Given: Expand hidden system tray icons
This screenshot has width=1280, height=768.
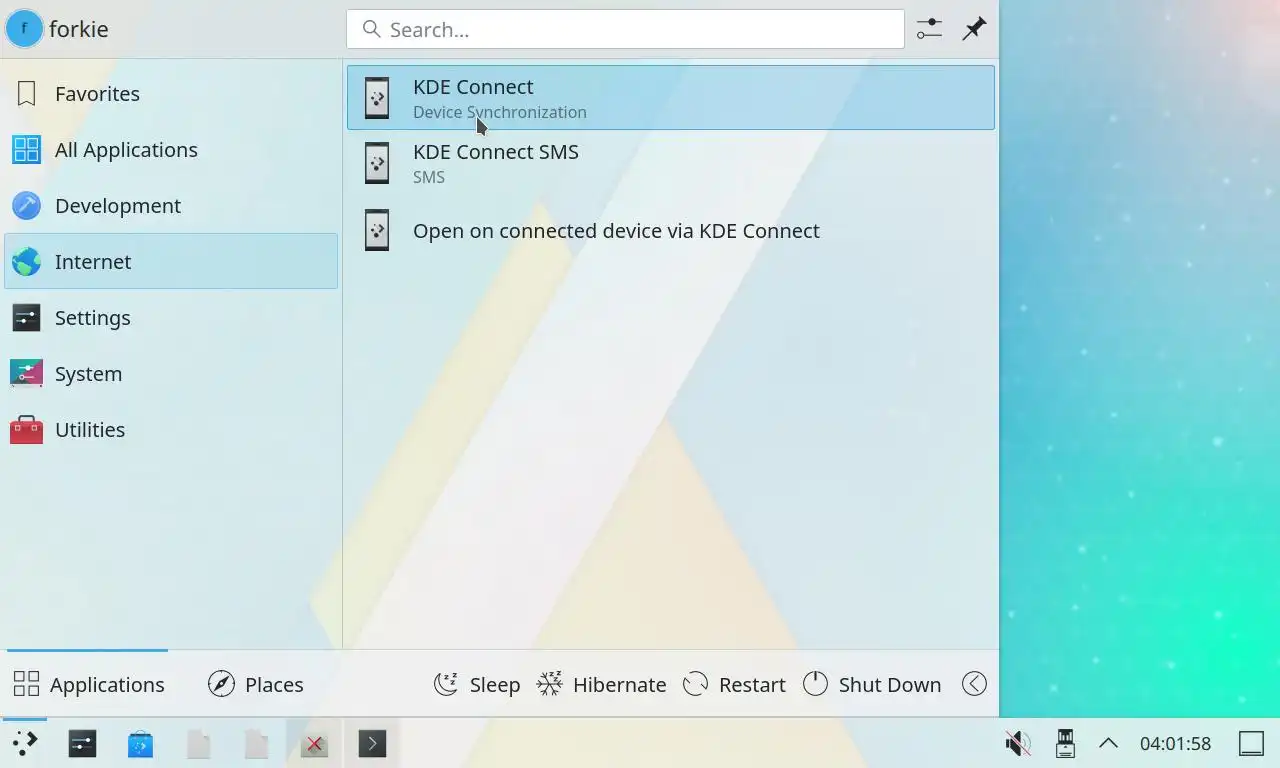Looking at the screenshot, I should [x=1108, y=743].
